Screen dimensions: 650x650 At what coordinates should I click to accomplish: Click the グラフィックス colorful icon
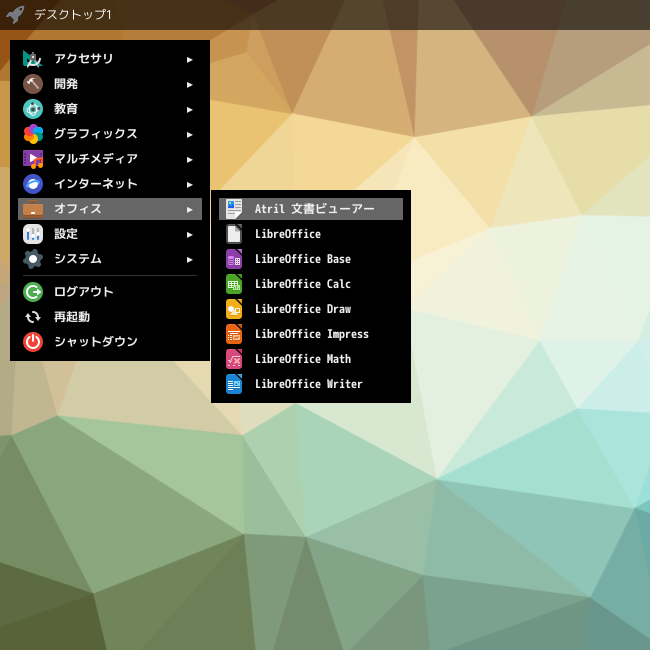33,134
